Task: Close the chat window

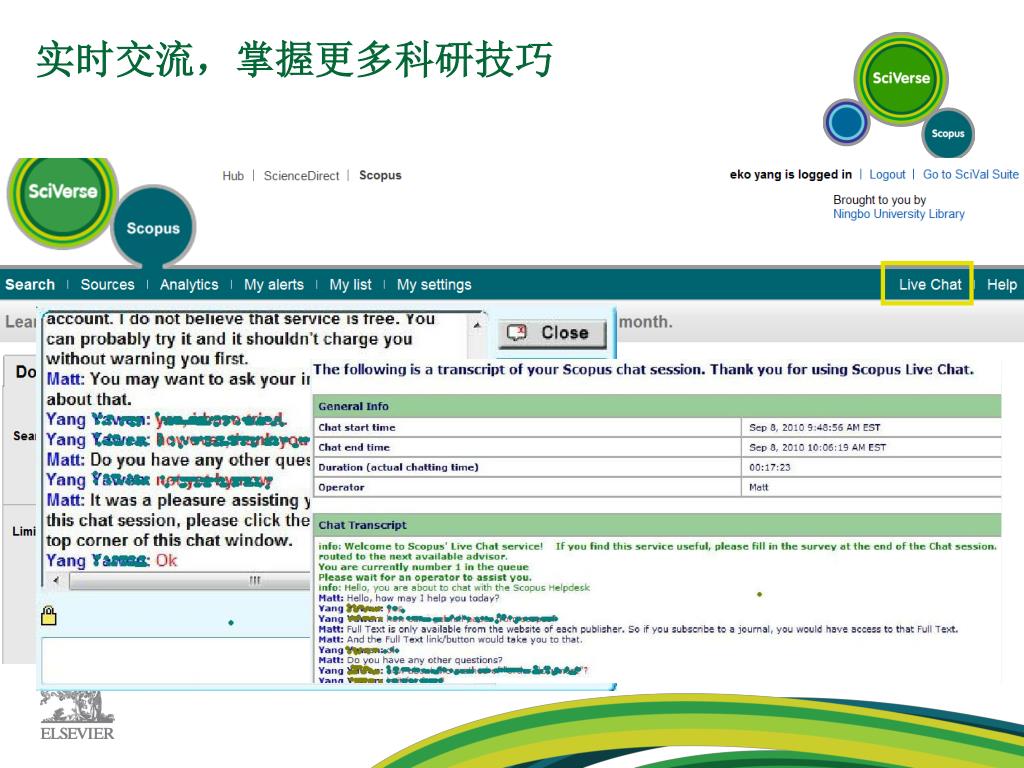Action: coord(552,333)
